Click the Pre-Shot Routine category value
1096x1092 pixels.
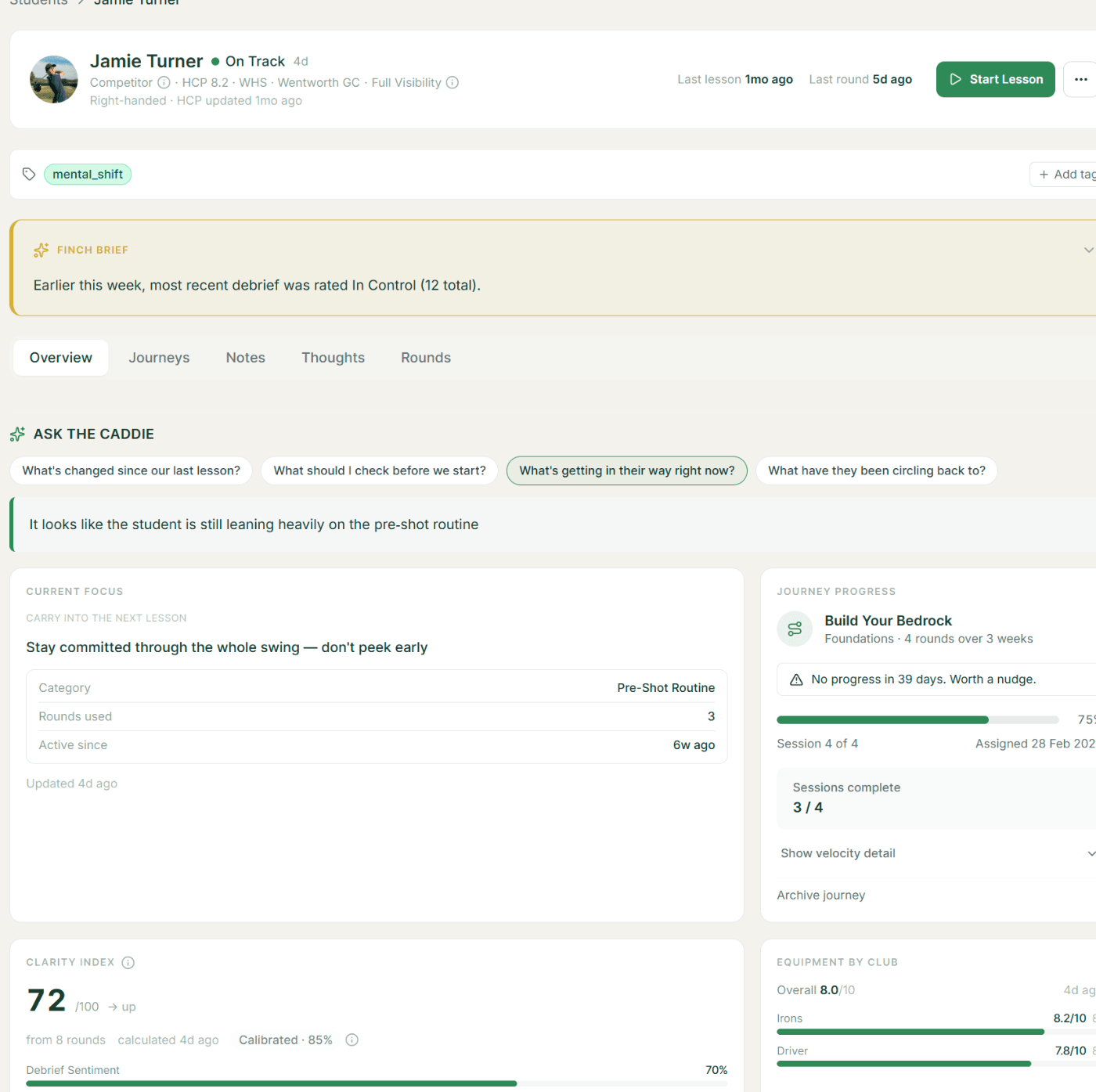click(666, 688)
